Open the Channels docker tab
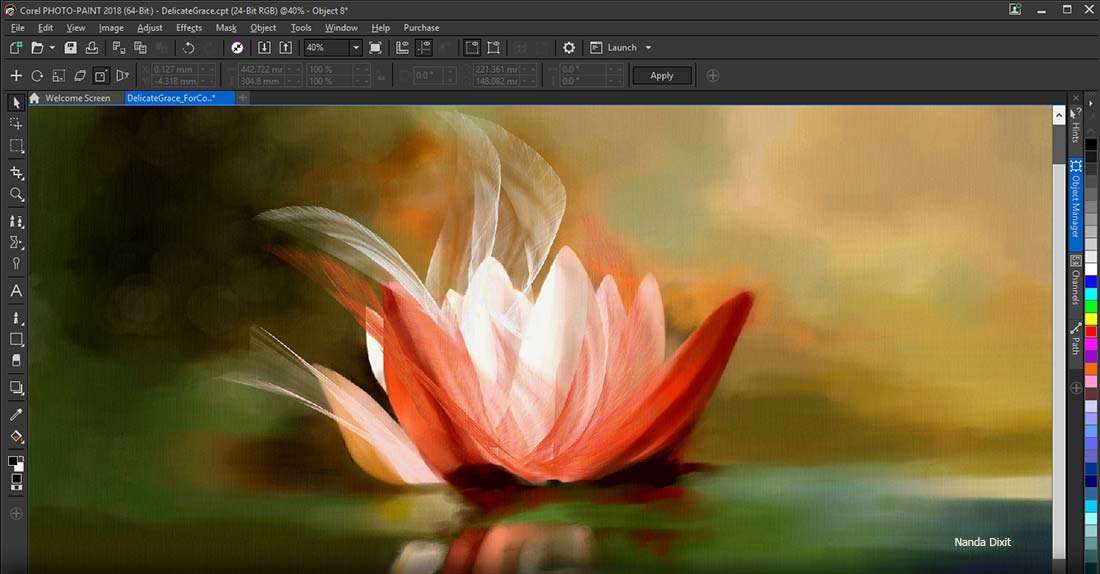 coord(1076,280)
